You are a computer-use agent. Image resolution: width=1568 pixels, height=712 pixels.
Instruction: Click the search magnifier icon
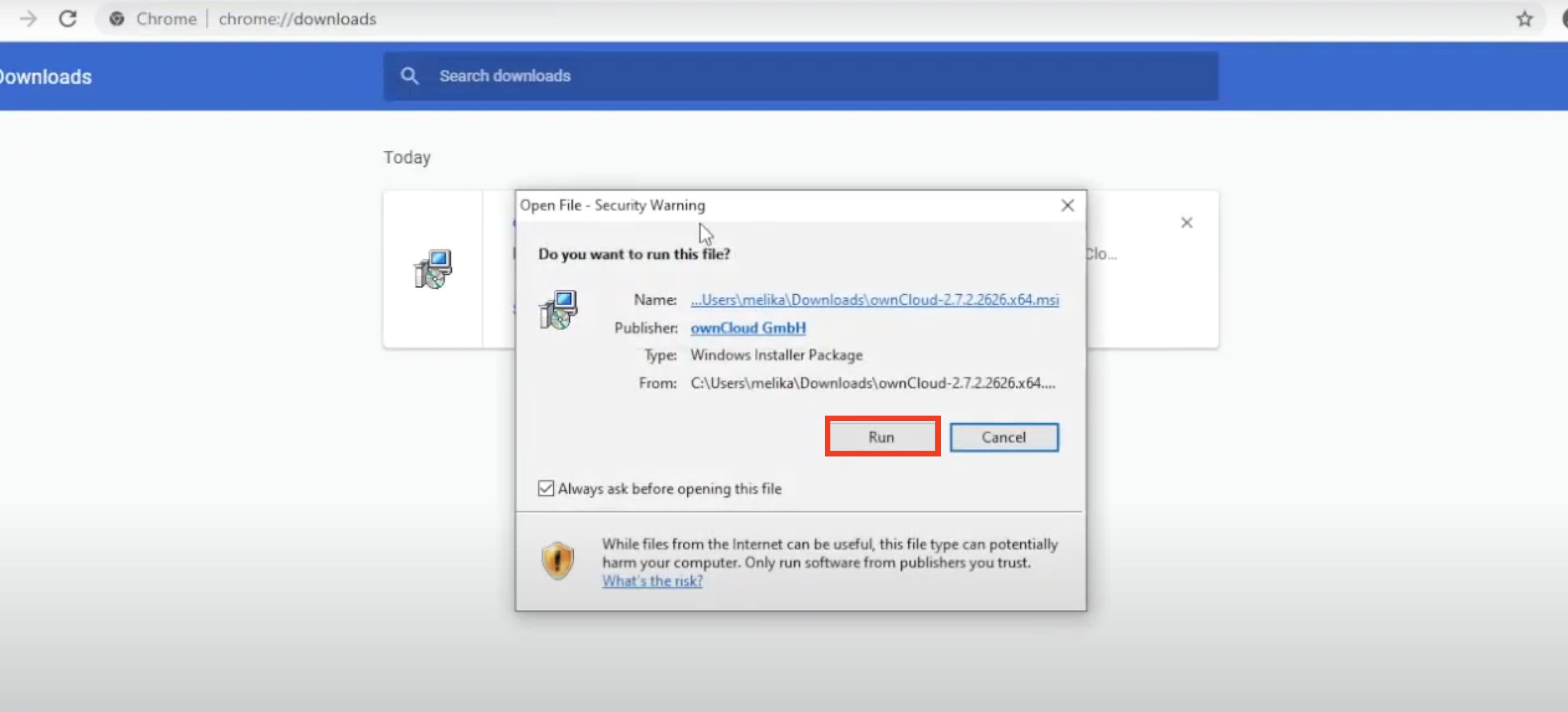409,76
